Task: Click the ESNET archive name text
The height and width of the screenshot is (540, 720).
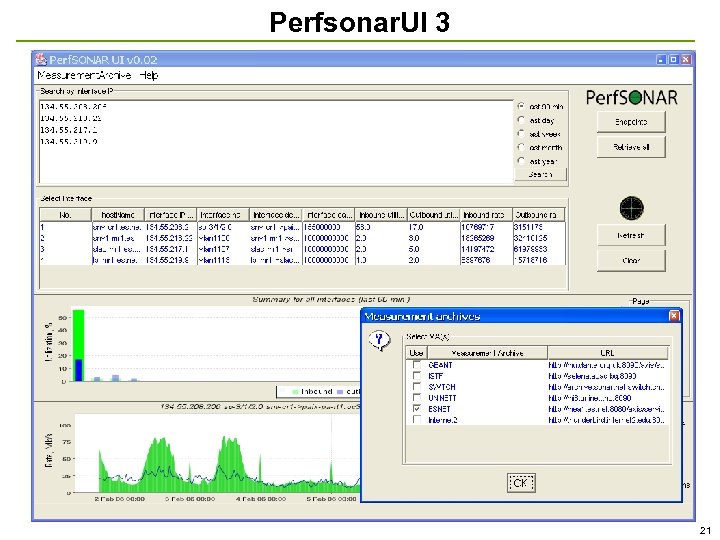Action: coord(439,409)
